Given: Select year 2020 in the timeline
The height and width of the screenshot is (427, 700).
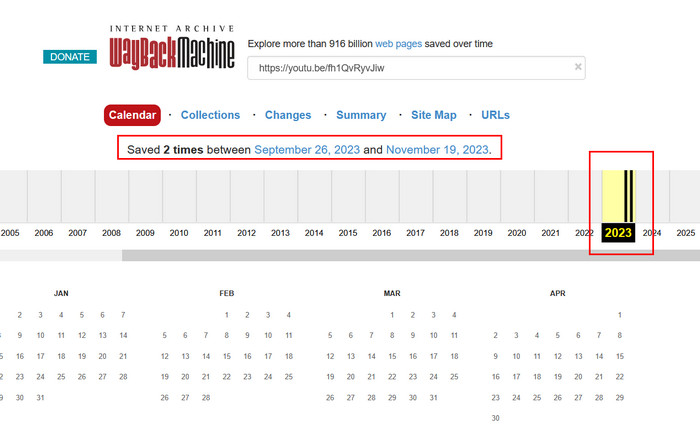Looking at the screenshot, I should tap(517, 233).
